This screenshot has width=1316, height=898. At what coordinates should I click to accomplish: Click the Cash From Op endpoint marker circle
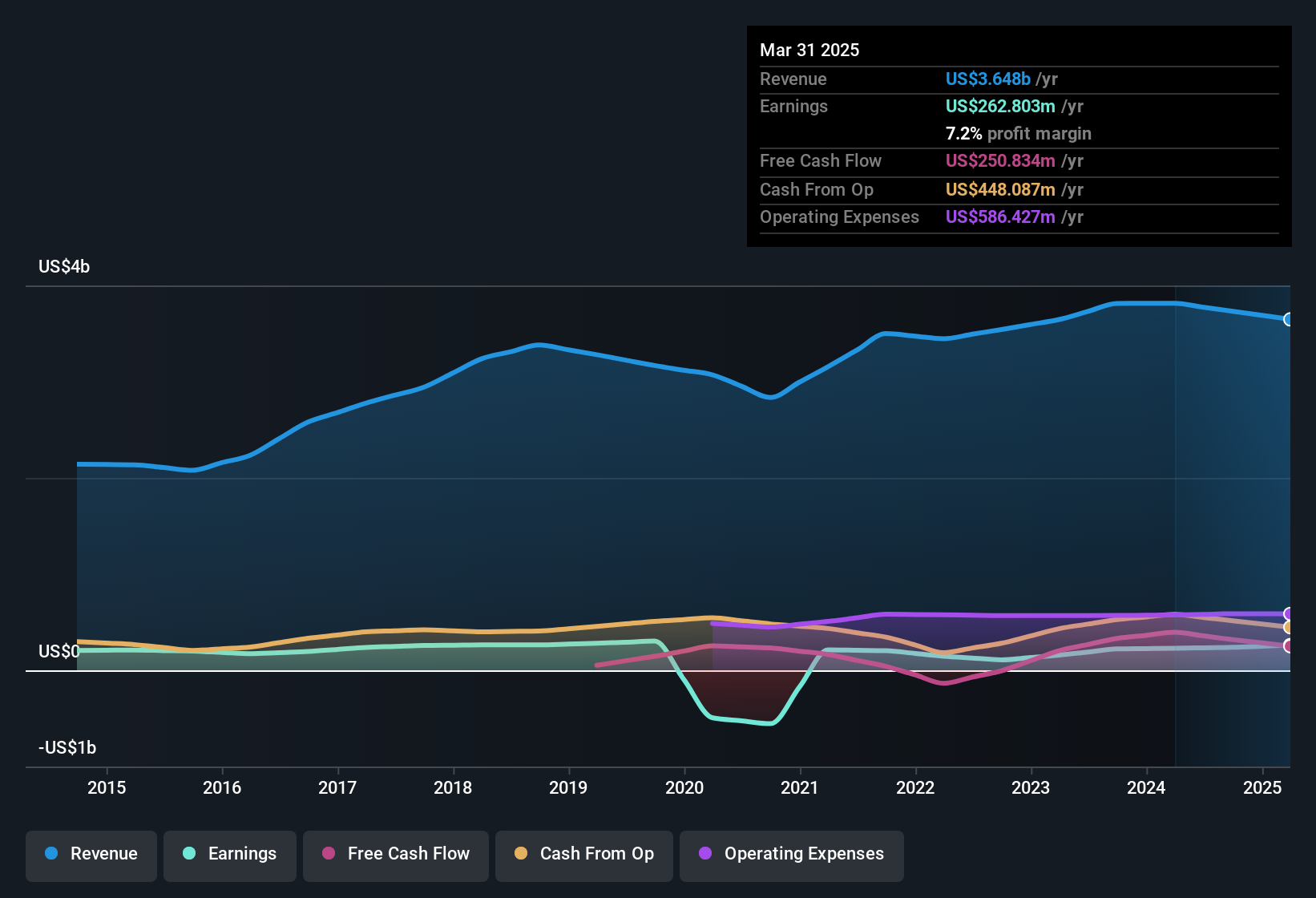tap(1289, 628)
